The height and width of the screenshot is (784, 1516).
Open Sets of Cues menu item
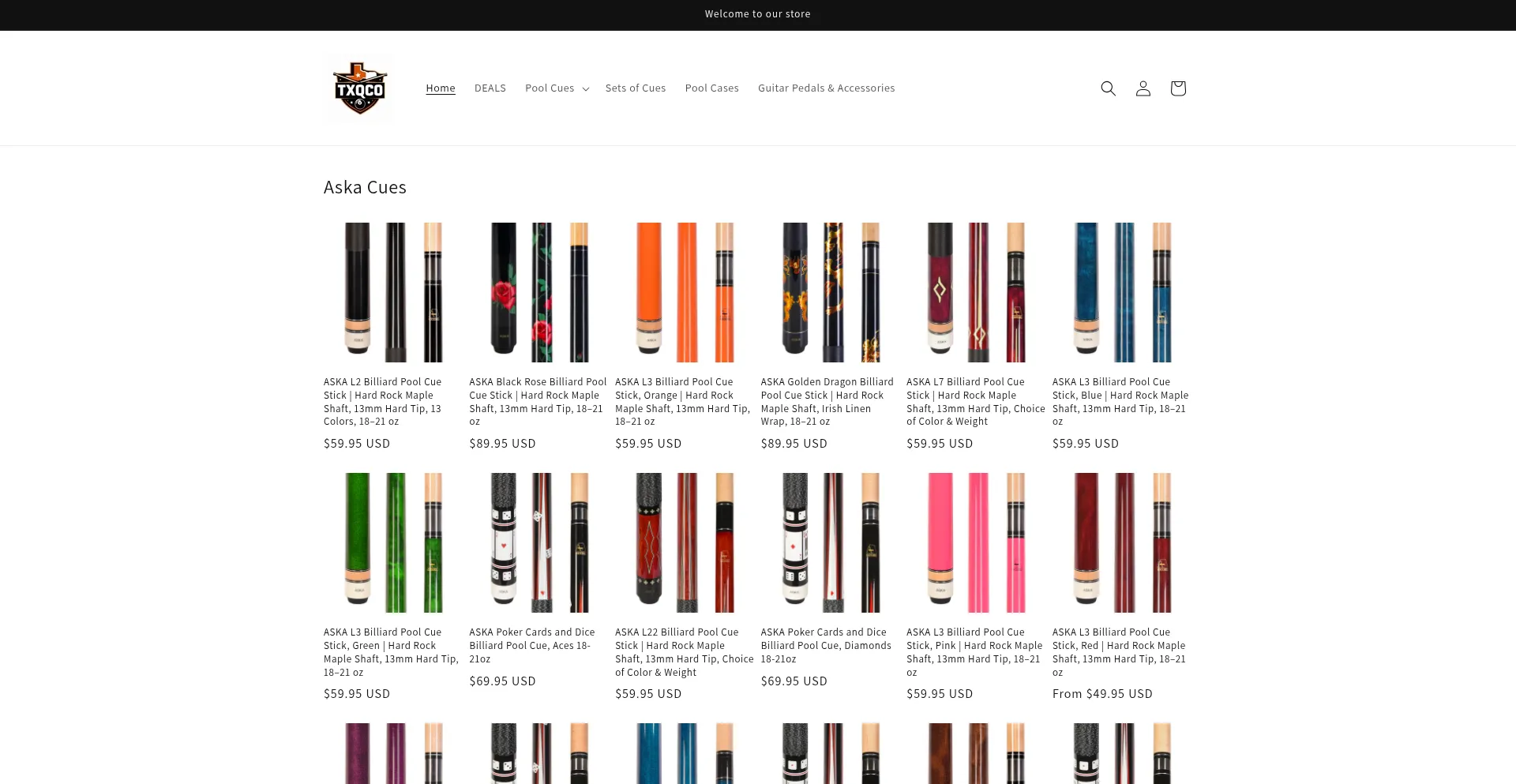(636, 88)
